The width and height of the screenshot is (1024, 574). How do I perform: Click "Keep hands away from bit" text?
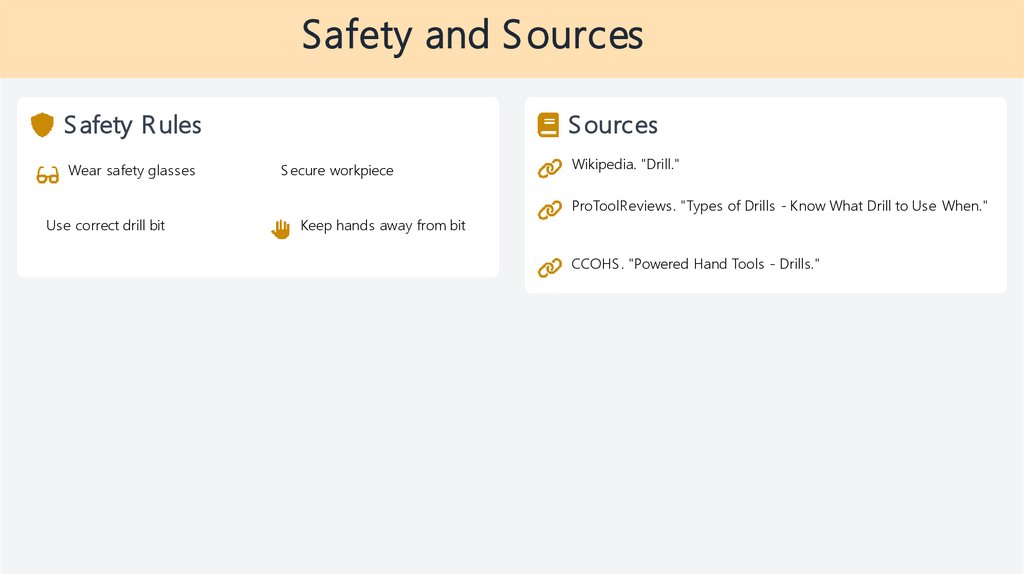(x=383, y=226)
